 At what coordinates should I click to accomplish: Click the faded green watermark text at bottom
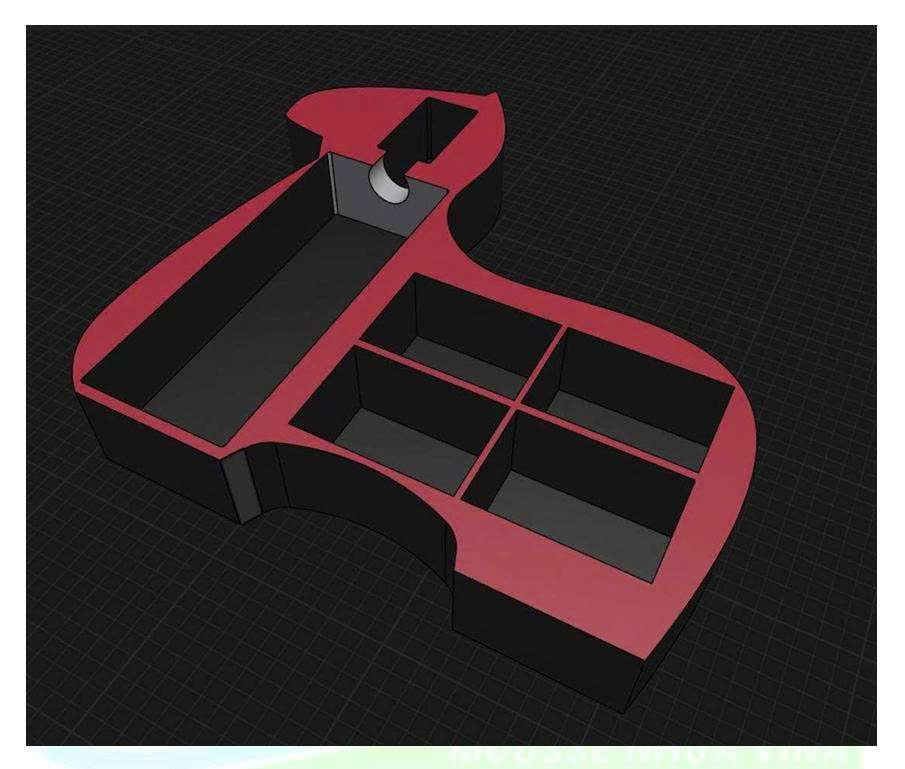pyautogui.click(x=650, y=752)
